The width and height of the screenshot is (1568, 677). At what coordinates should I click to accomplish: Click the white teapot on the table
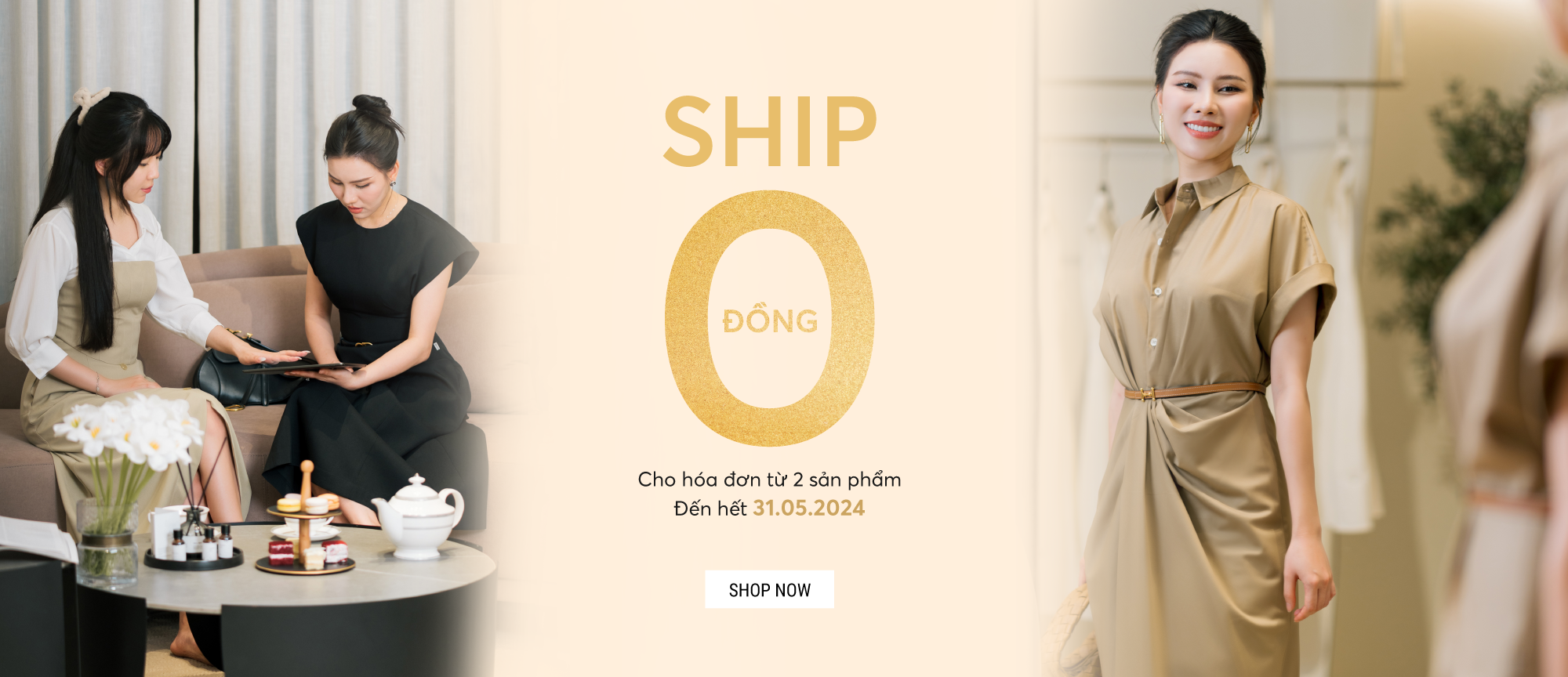[417, 517]
